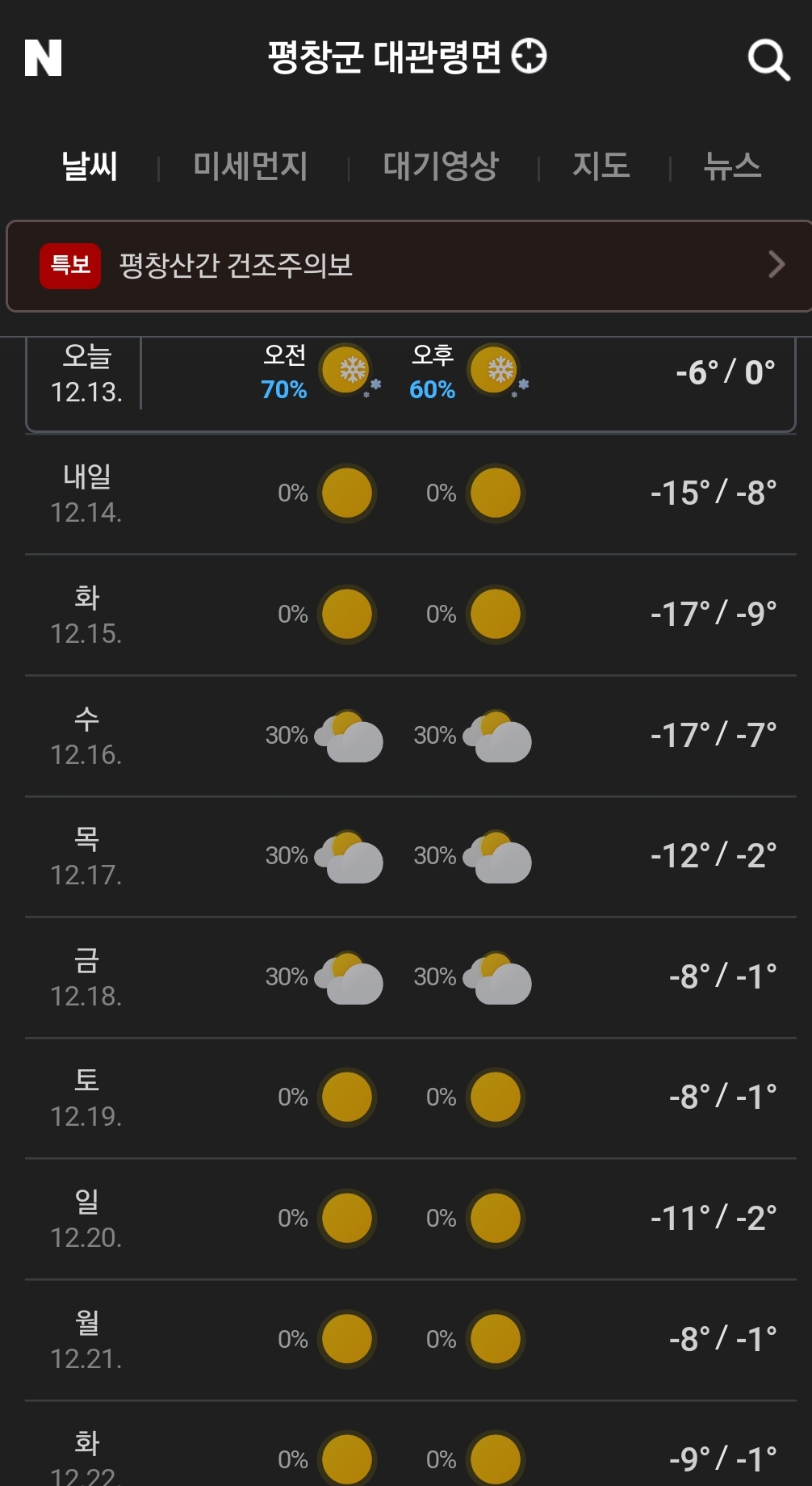Tap the Naver N logo
812x1486 pixels.
point(44,58)
